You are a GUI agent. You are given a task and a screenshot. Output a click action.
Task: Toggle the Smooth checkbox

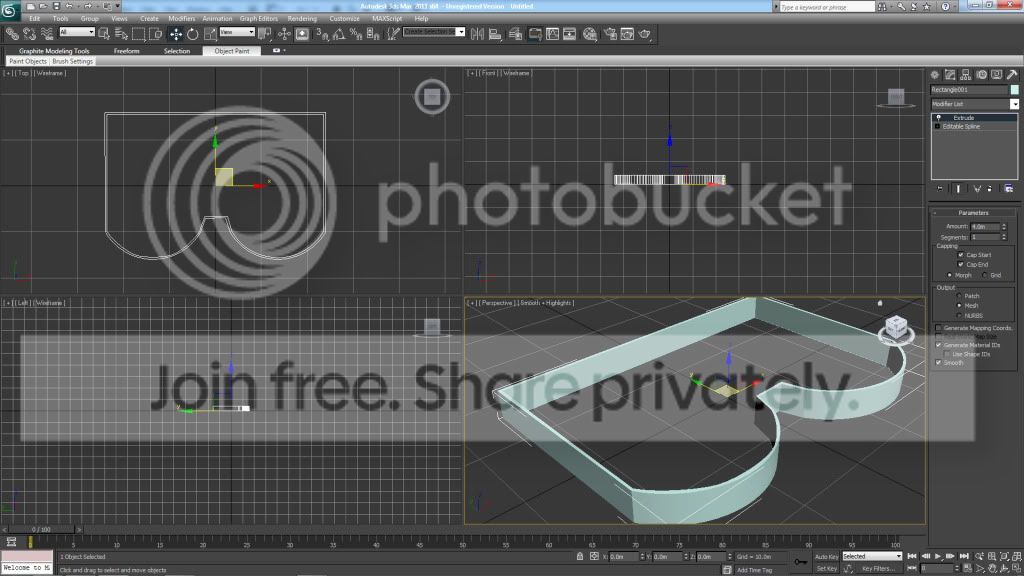[938, 362]
